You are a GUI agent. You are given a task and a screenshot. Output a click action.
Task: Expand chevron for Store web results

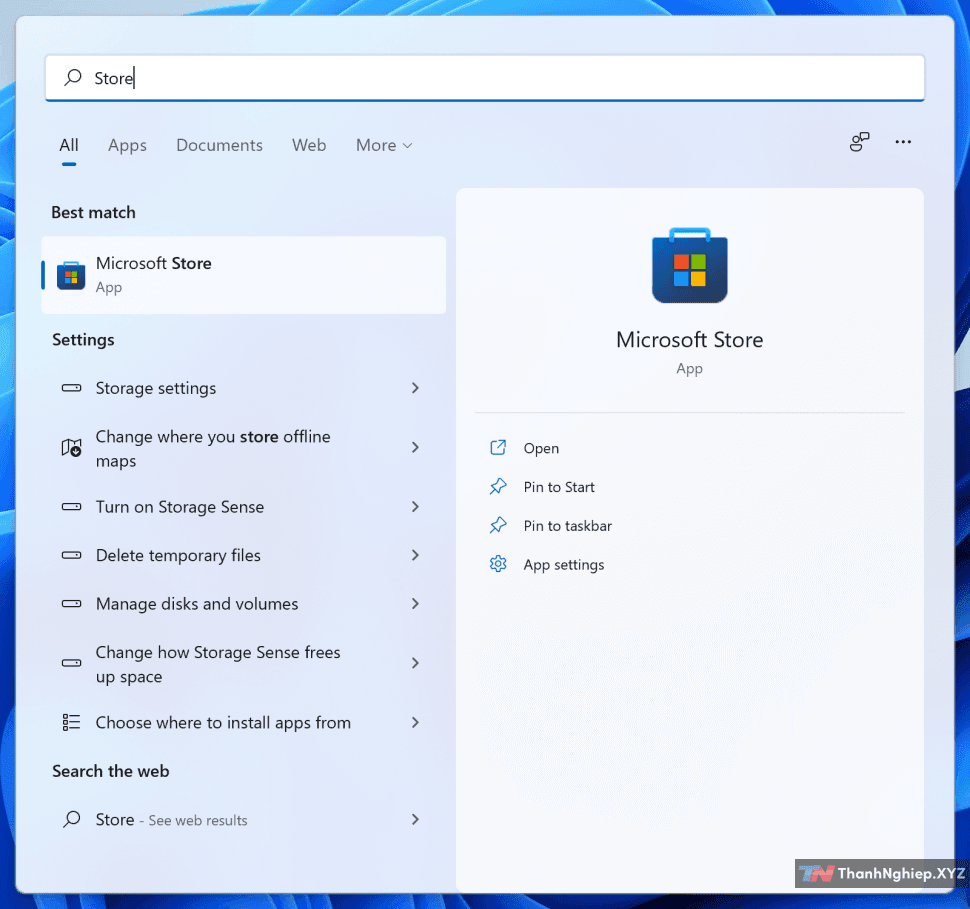point(415,819)
